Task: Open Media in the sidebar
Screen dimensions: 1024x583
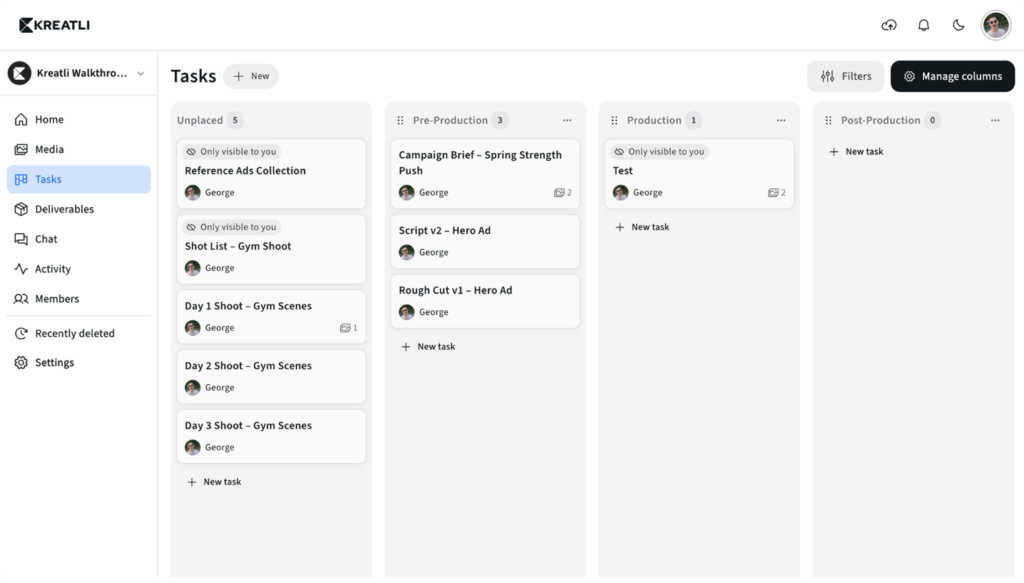Action: 79,150
